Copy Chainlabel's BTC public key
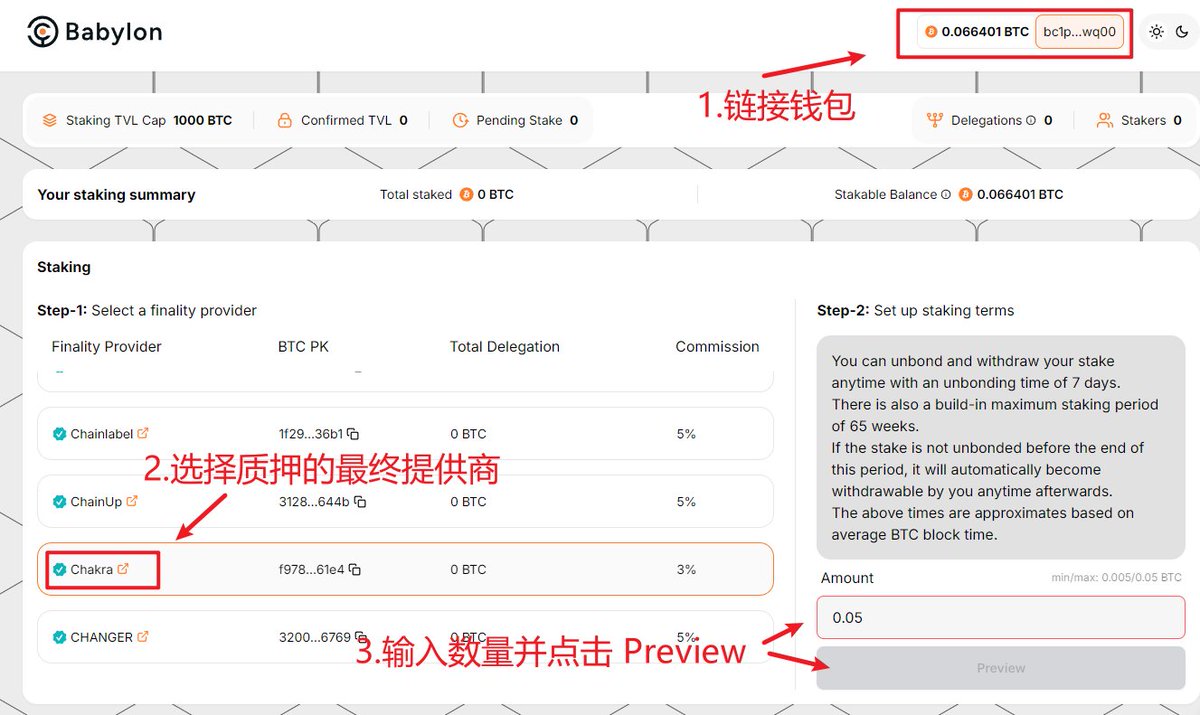Image resolution: width=1200 pixels, height=715 pixels. [354, 433]
